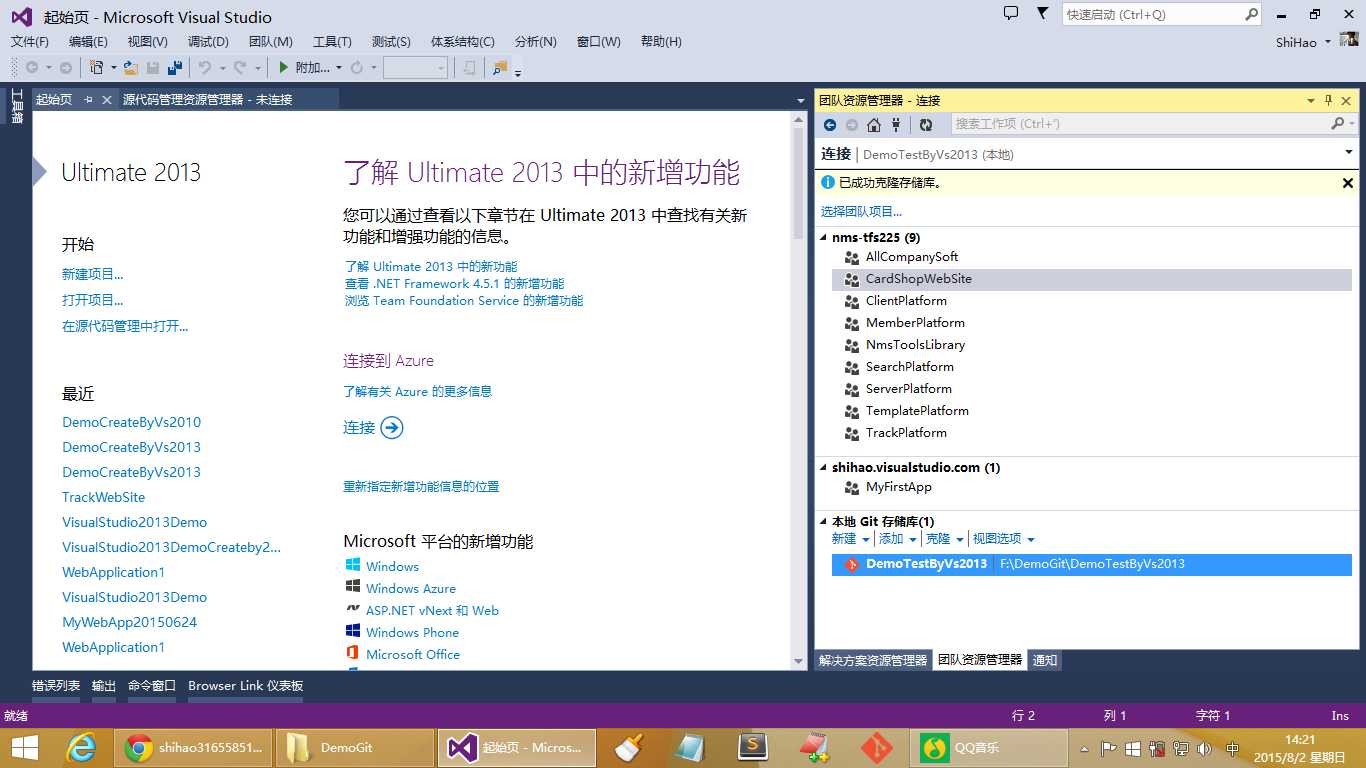Click the 打开项目... link
Screen dimensions: 1366x768
93,300
